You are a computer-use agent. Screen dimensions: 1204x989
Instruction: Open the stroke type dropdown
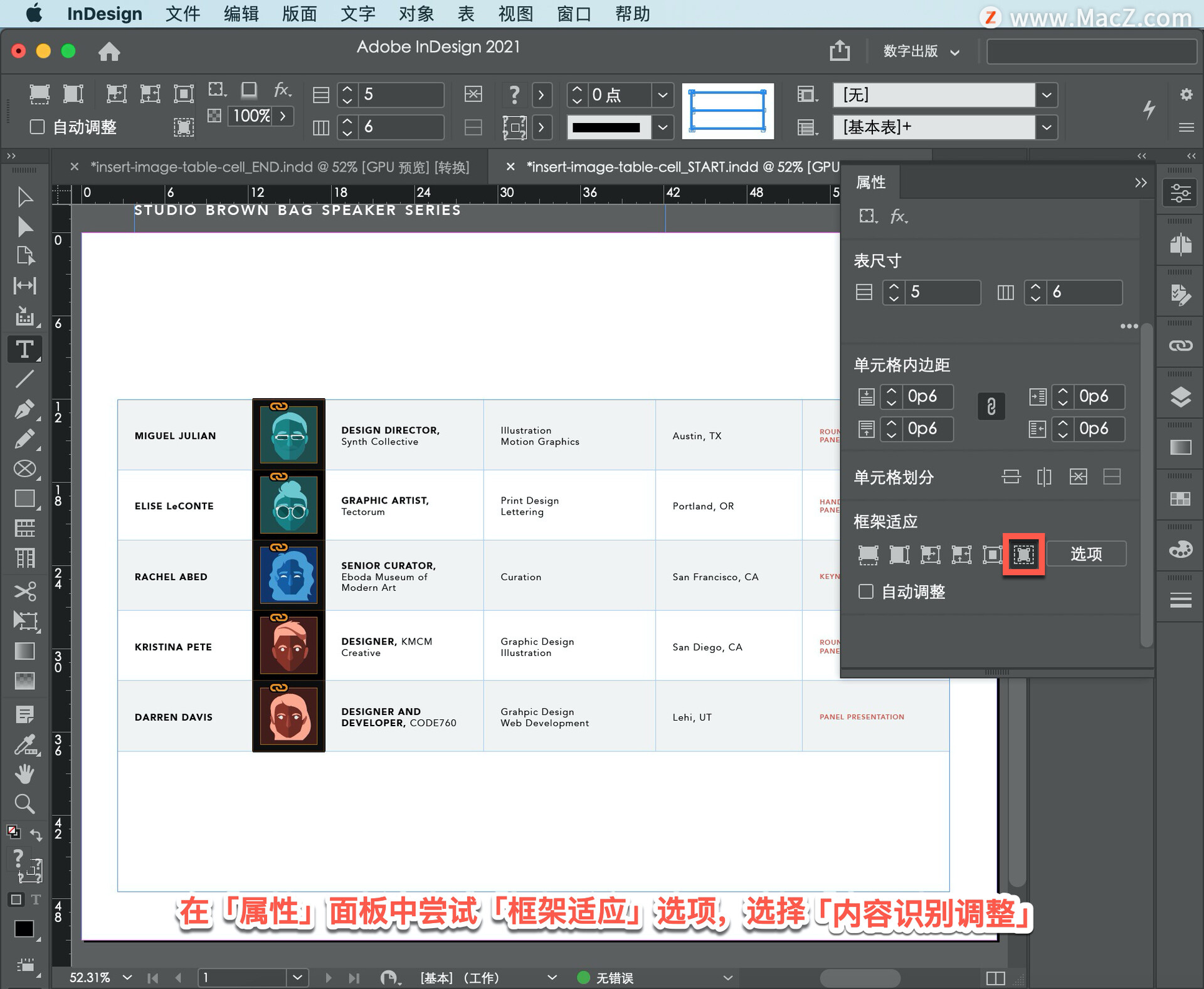(662, 127)
